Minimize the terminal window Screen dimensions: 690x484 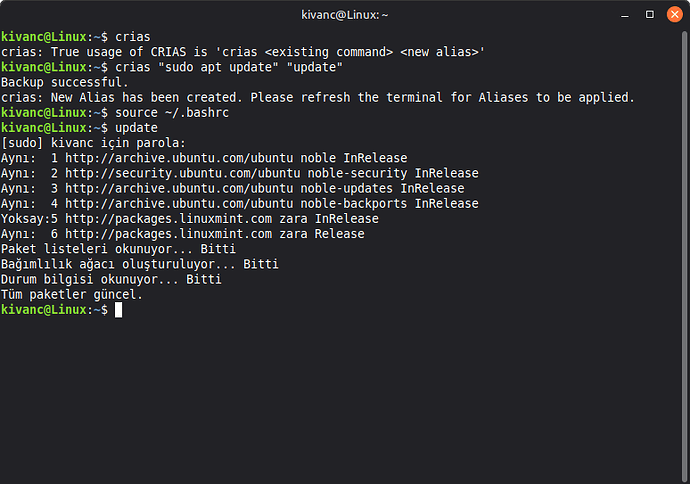[x=623, y=15]
